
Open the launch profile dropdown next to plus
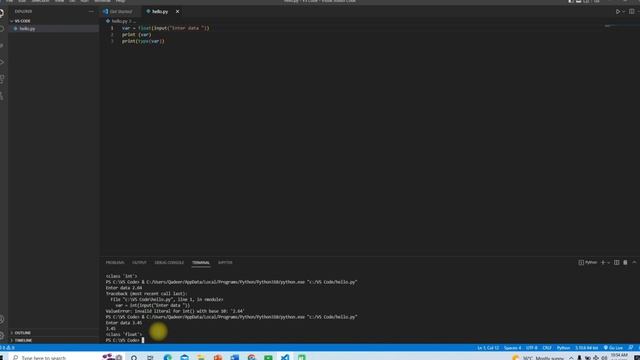[608, 262]
